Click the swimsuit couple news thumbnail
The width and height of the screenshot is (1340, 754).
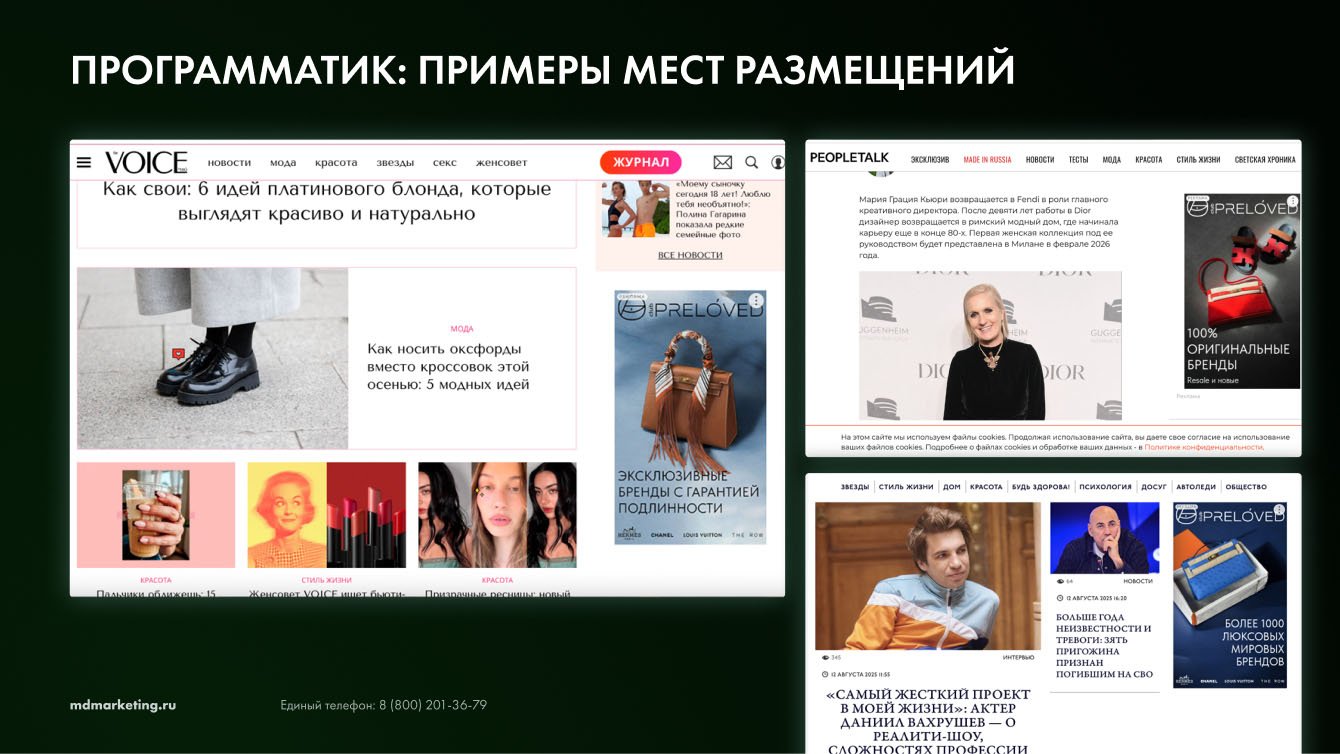[635, 209]
